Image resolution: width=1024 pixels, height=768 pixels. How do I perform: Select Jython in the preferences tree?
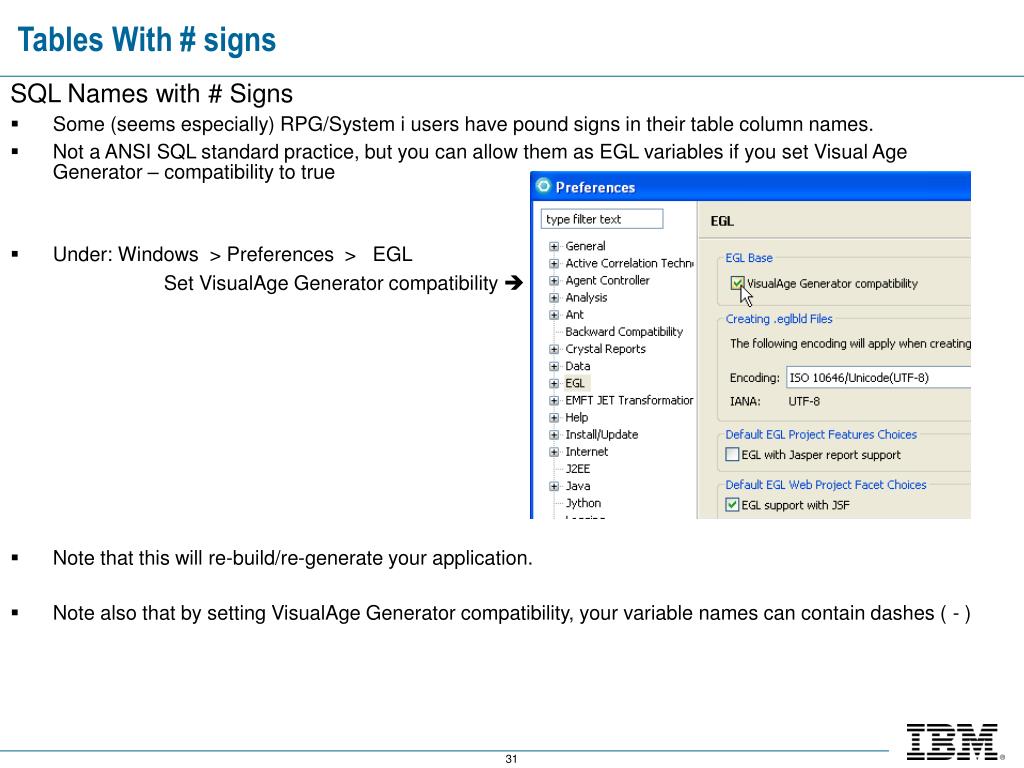point(583,503)
